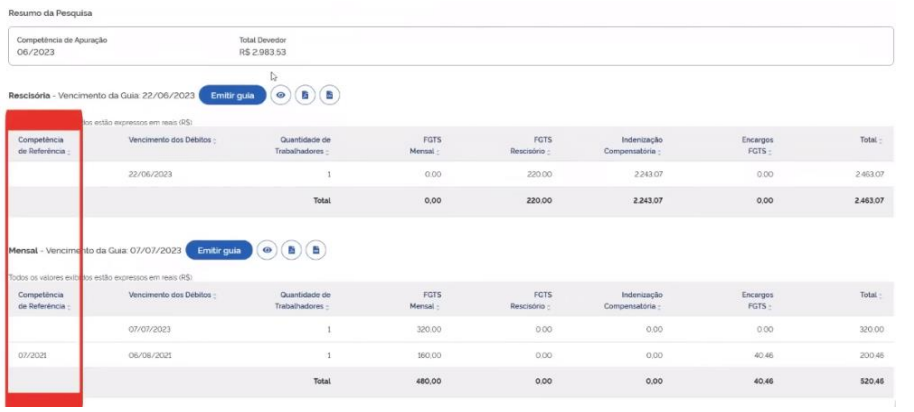Click Emitir guia for the Mensal guide
The height and width of the screenshot is (412, 914).
pos(219,251)
